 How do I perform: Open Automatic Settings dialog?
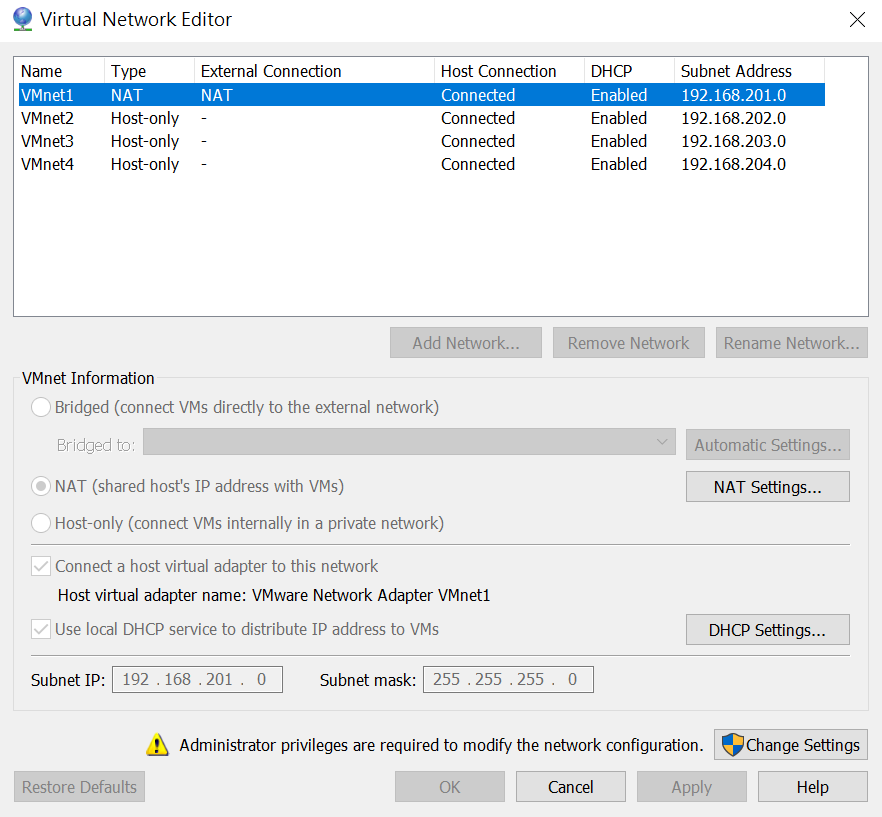point(767,445)
